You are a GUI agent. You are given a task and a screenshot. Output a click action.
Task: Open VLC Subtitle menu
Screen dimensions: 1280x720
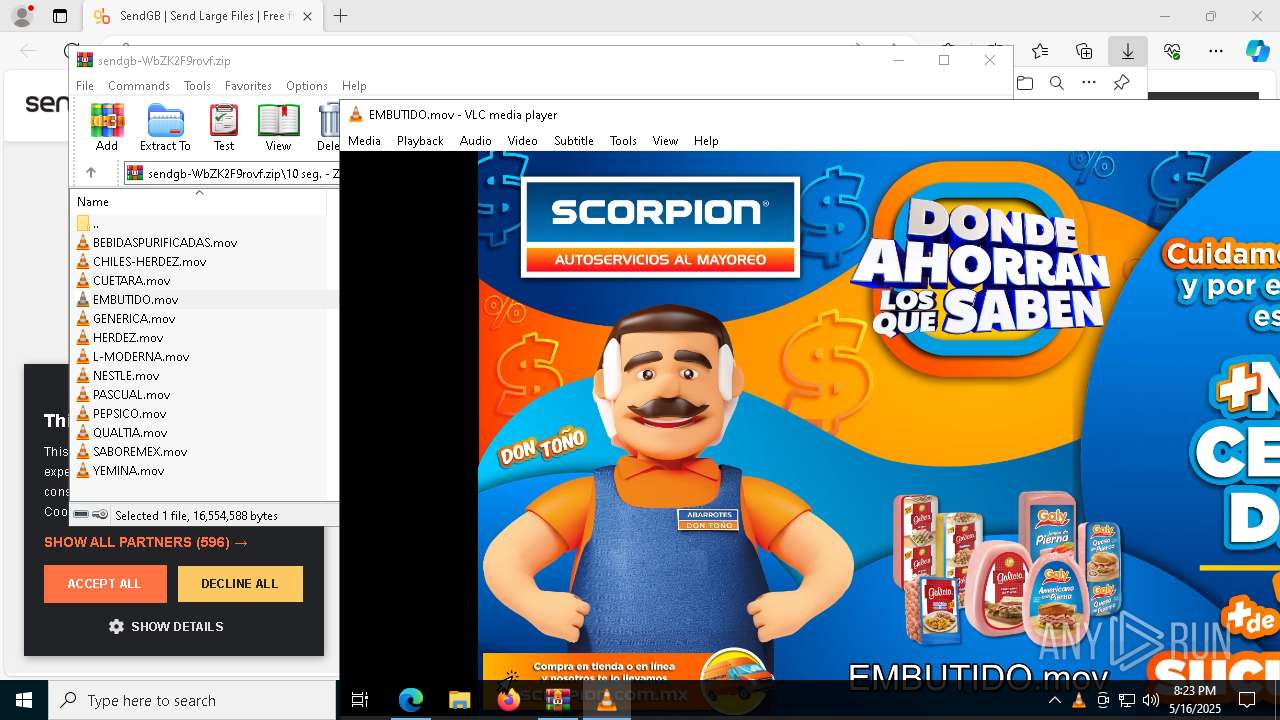click(574, 141)
